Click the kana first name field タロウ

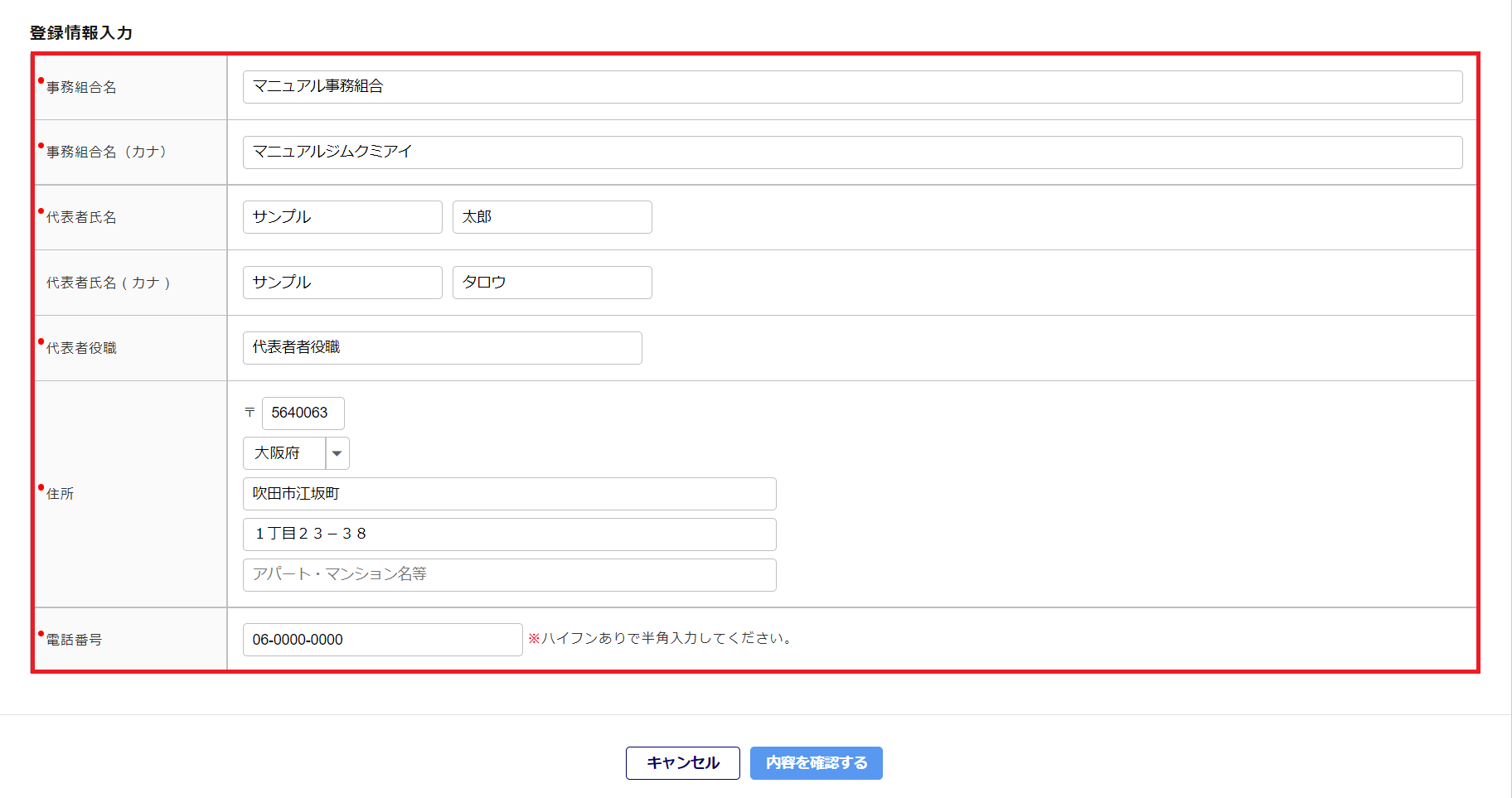point(551,283)
